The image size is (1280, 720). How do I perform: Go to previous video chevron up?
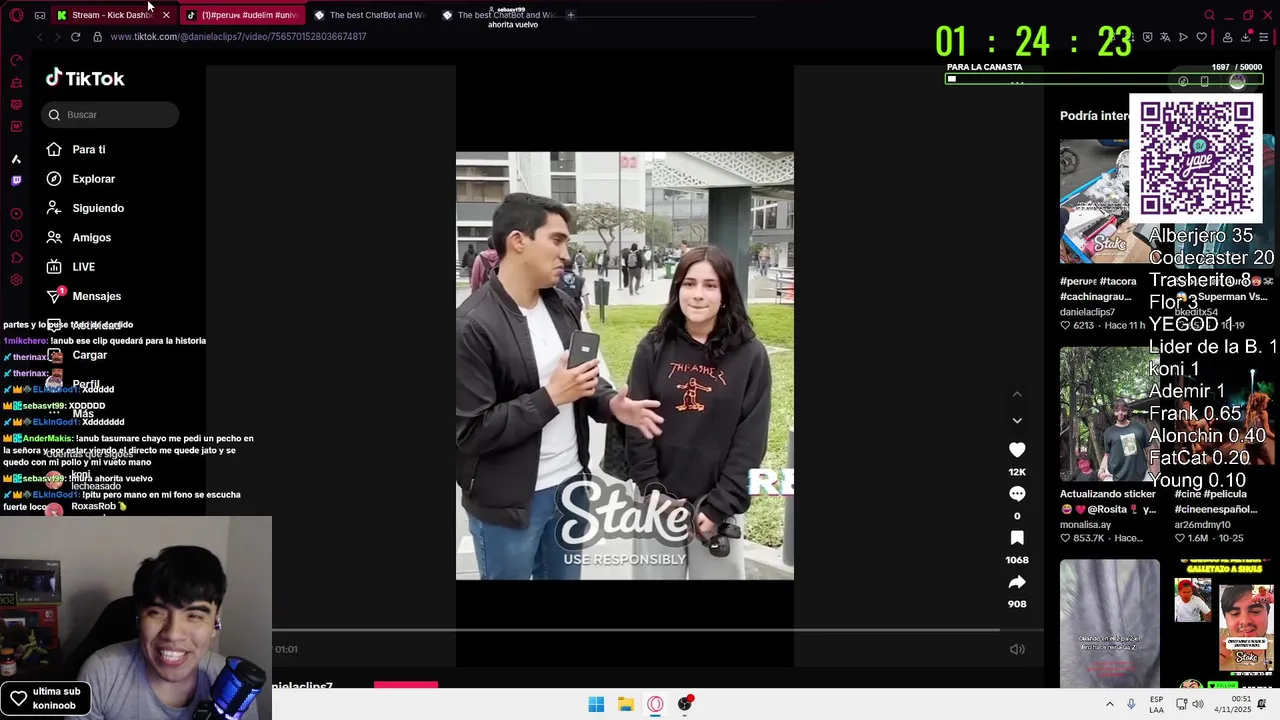pyautogui.click(x=1017, y=395)
